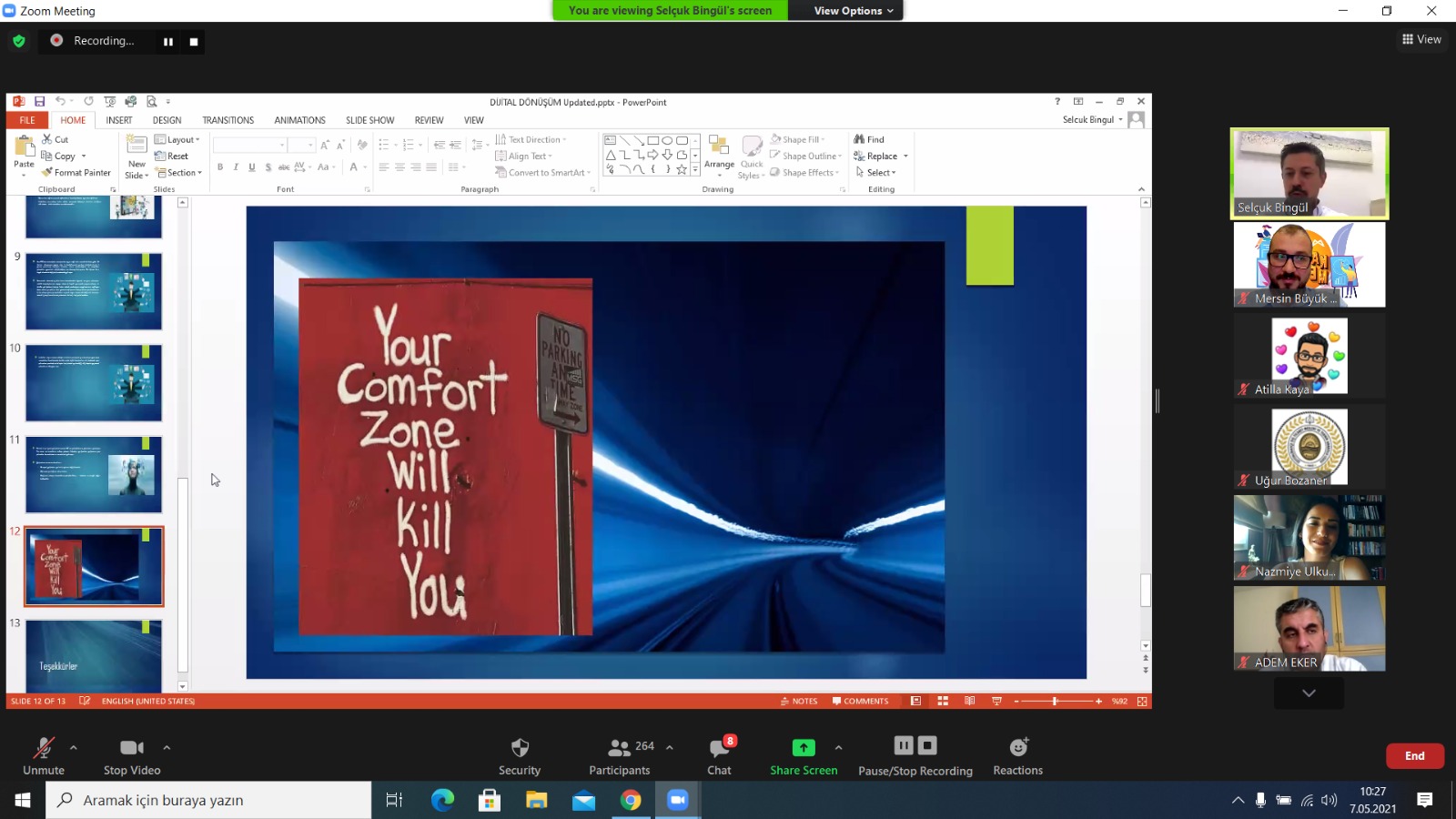Viewport: 1456px width, 819px height.
Task: Toggle Stop Video camera button
Action: click(x=132, y=748)
